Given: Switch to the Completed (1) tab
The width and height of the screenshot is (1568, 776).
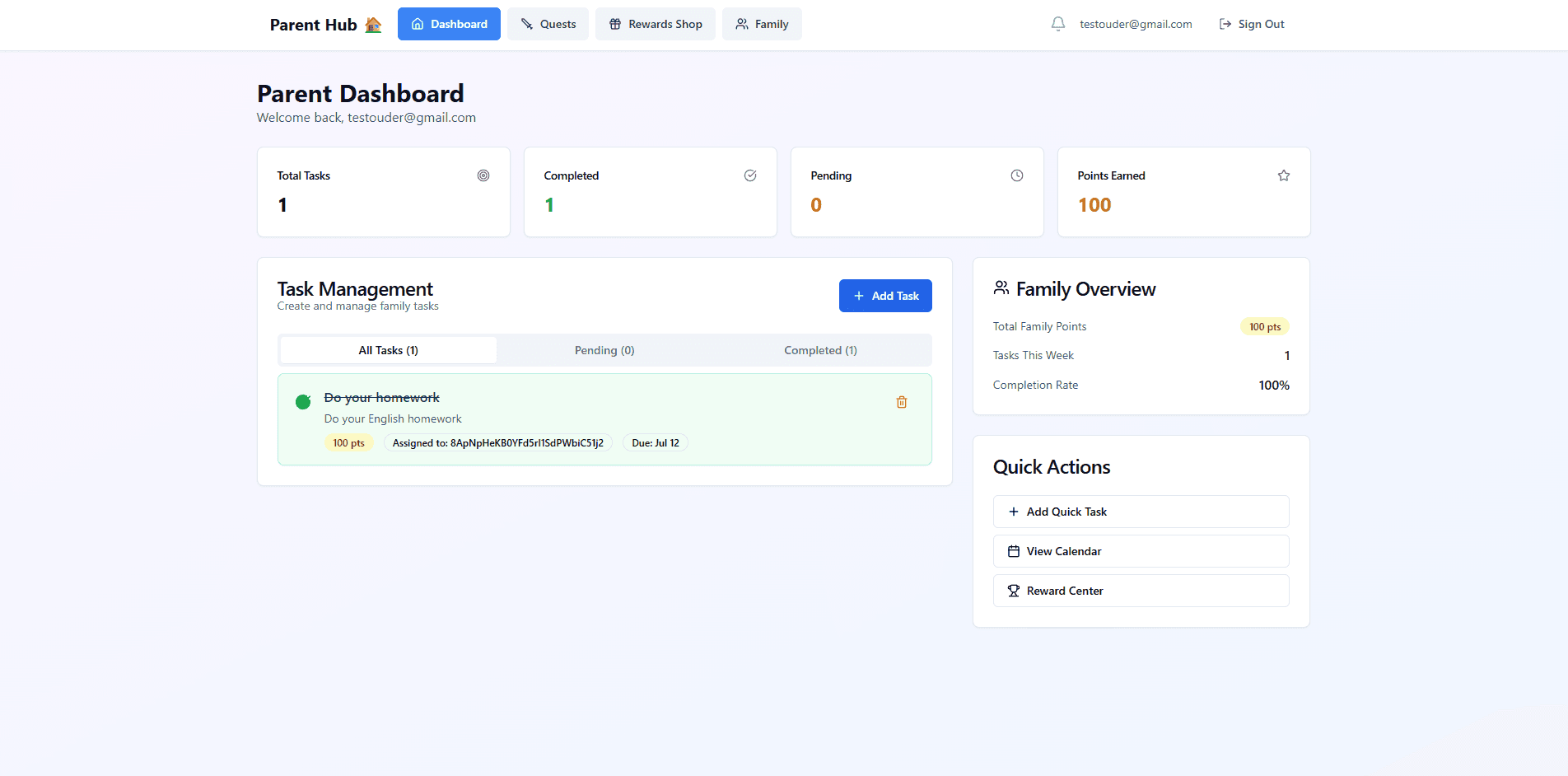Looking at the screenshot, I should [x=820, y=350].
